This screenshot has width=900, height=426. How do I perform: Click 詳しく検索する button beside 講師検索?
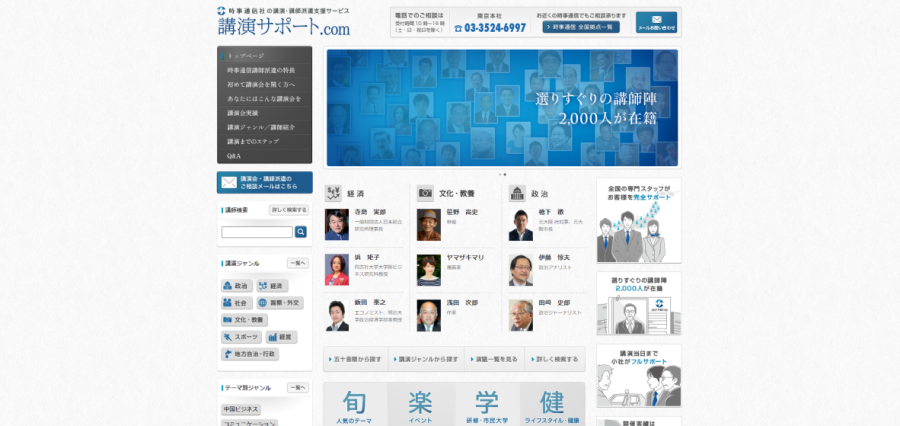289,210
